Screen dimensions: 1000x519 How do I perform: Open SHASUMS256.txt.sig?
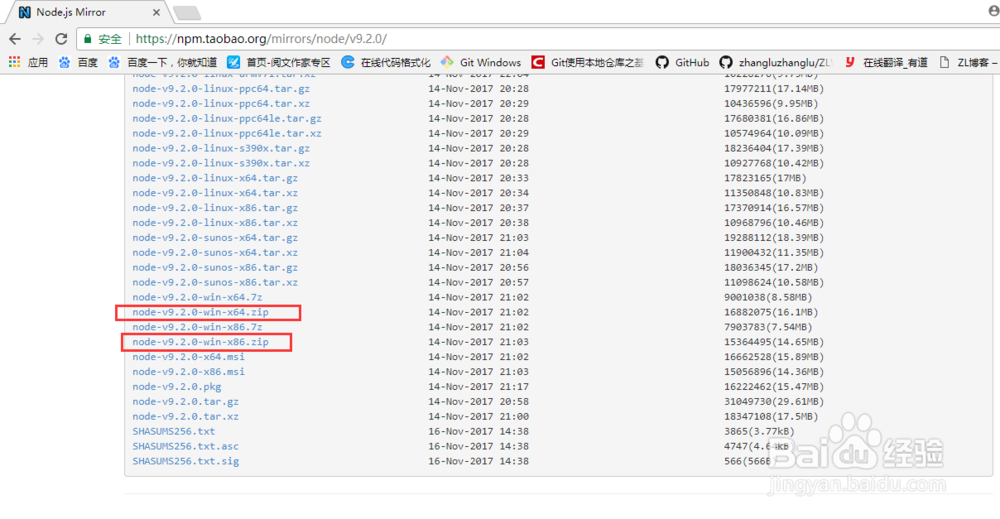point(186,461)
